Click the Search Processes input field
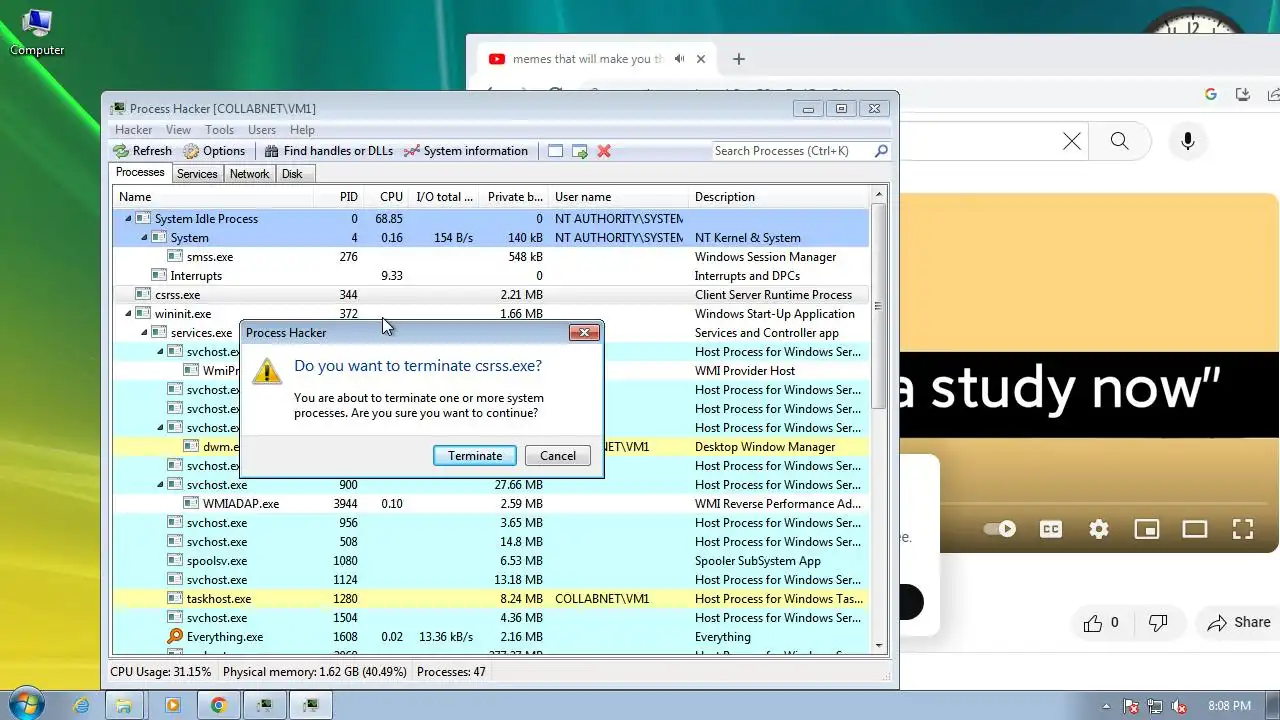1280x720 pixels. (x=792, y=151)
